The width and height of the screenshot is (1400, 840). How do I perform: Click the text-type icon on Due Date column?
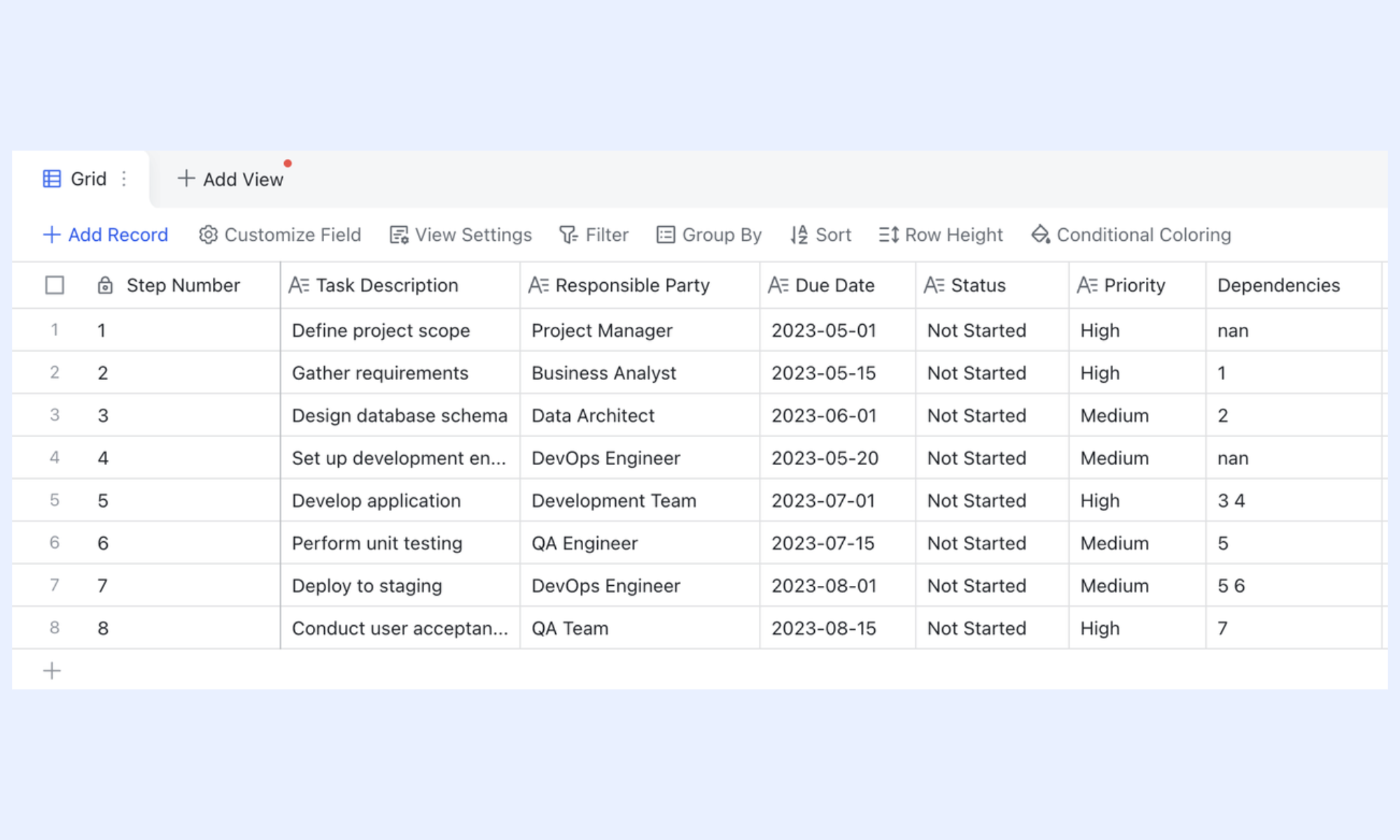pos(778,285)
